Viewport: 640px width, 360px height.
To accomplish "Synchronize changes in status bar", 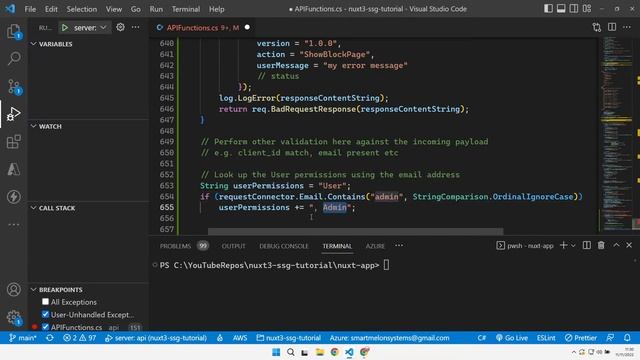I will tap(50, 338).
